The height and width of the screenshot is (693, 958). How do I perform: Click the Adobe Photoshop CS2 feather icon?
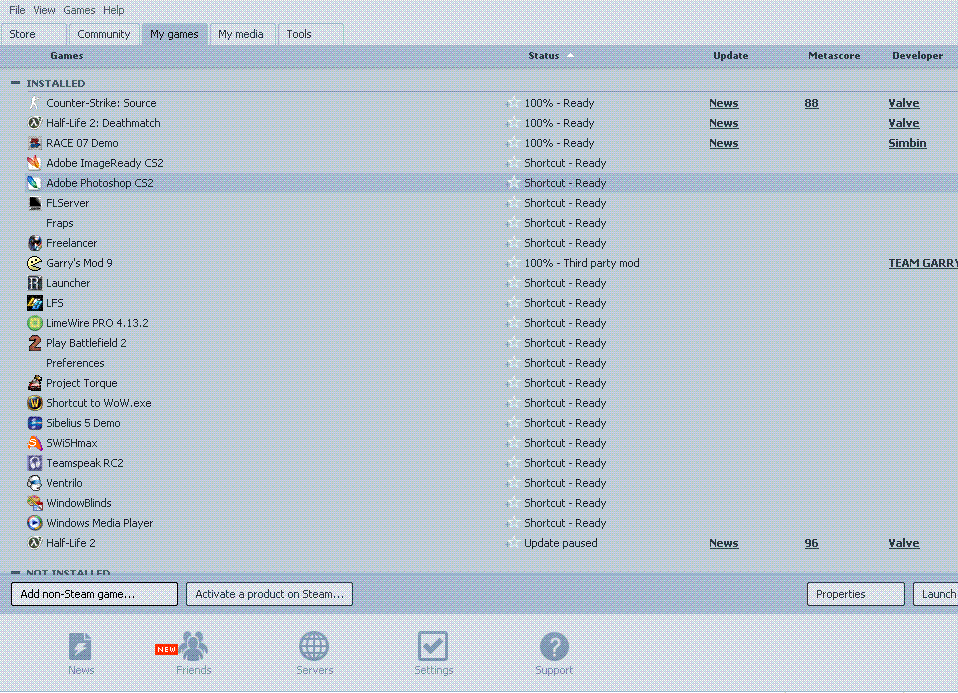coord(35,183)
